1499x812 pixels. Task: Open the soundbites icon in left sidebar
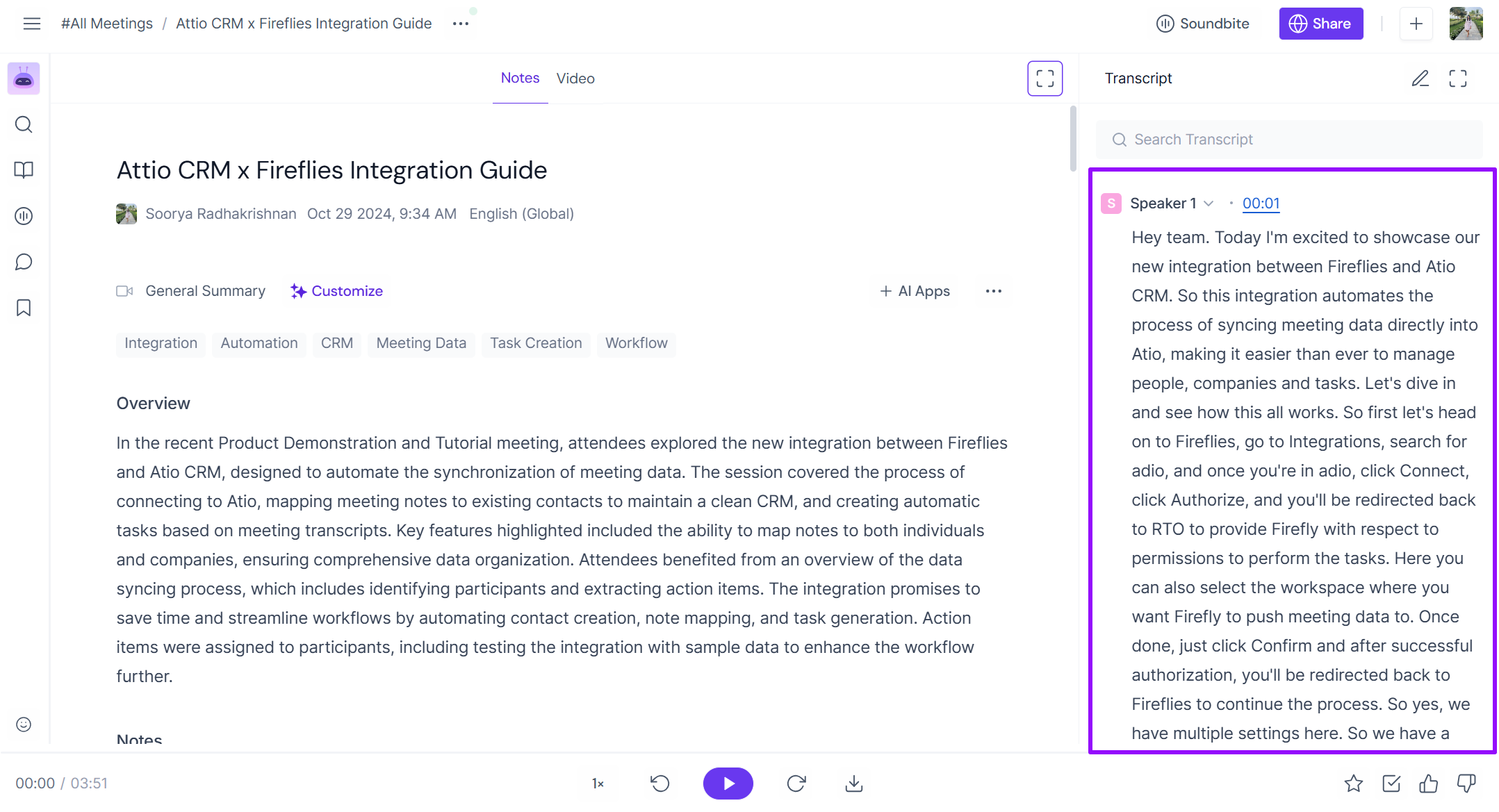[24, 216]
